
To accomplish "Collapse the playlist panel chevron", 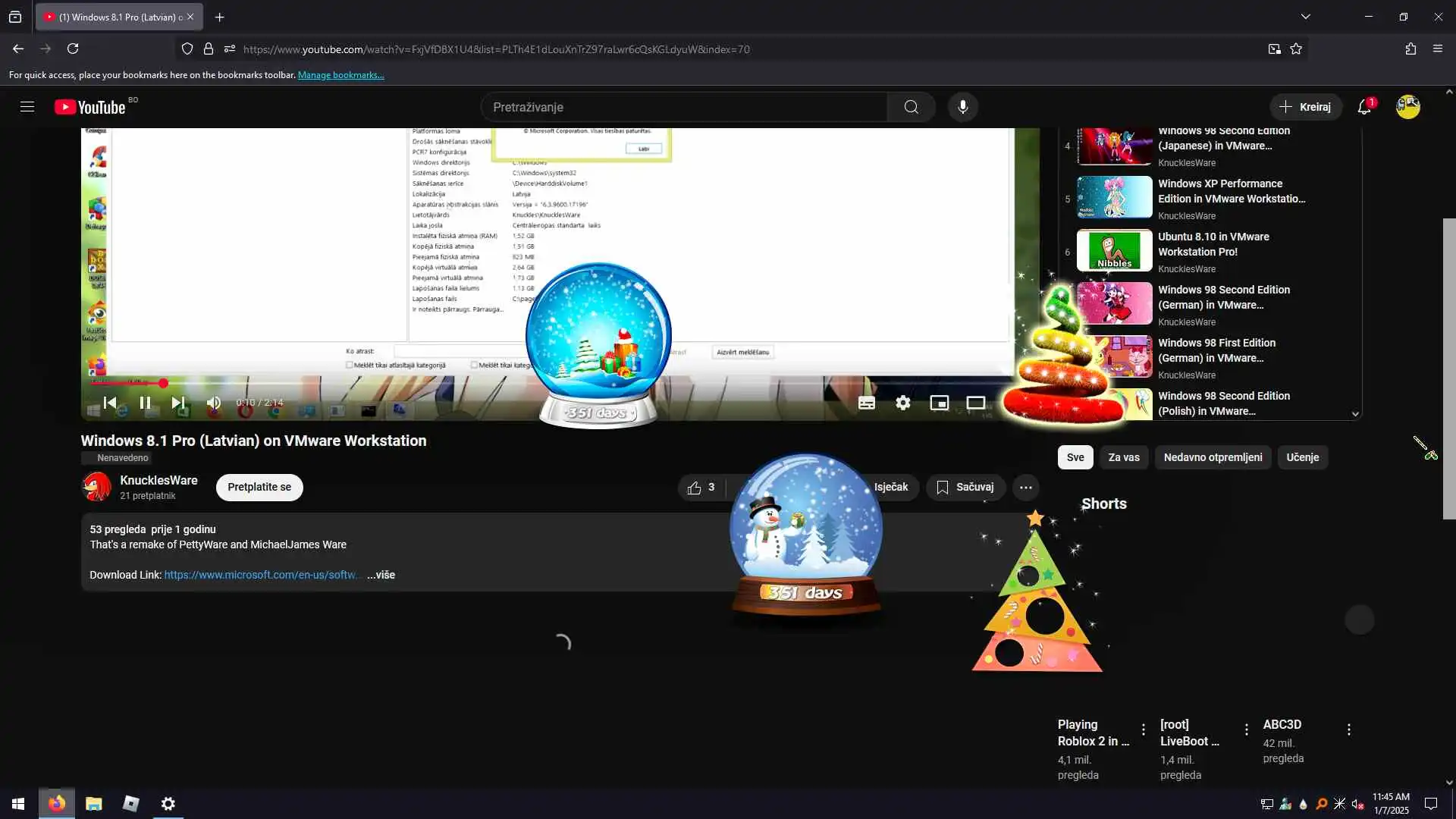I will pyautogui.click(x=1355, y=413).
